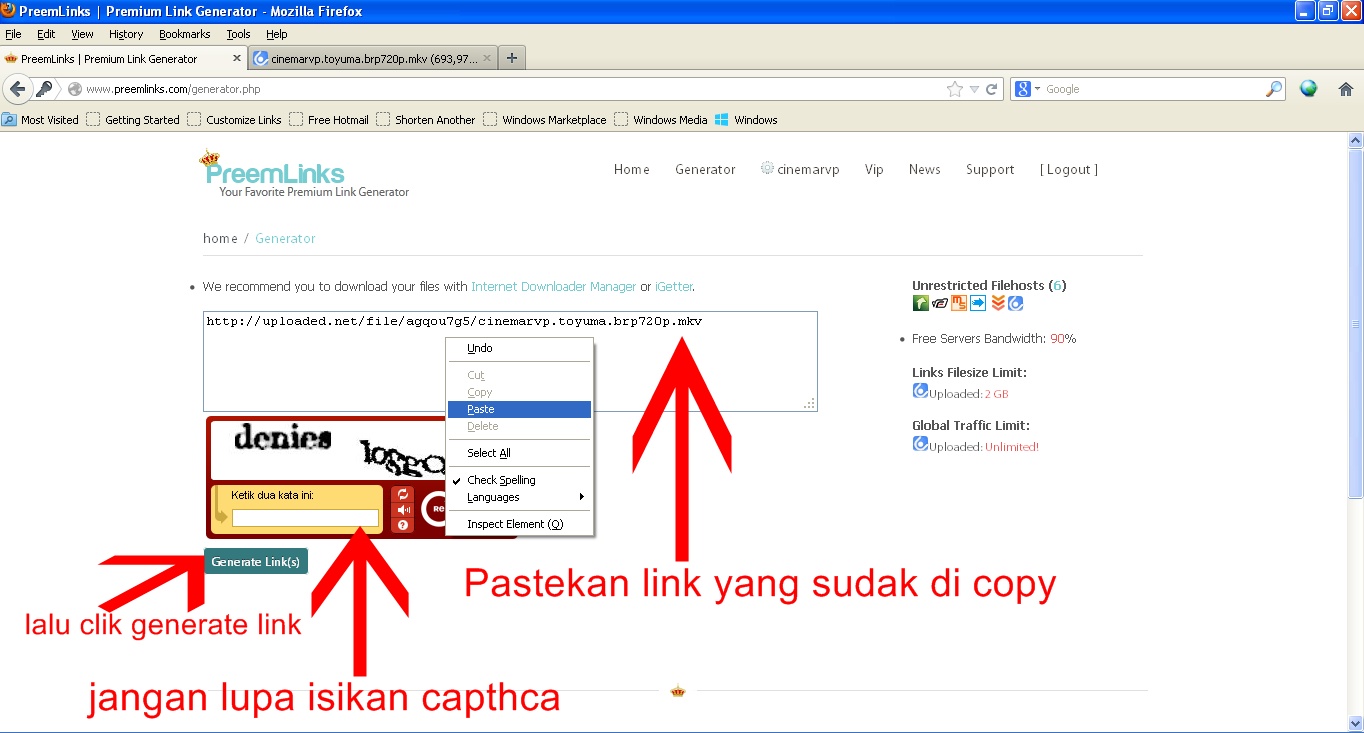Open the File menu

13,34
